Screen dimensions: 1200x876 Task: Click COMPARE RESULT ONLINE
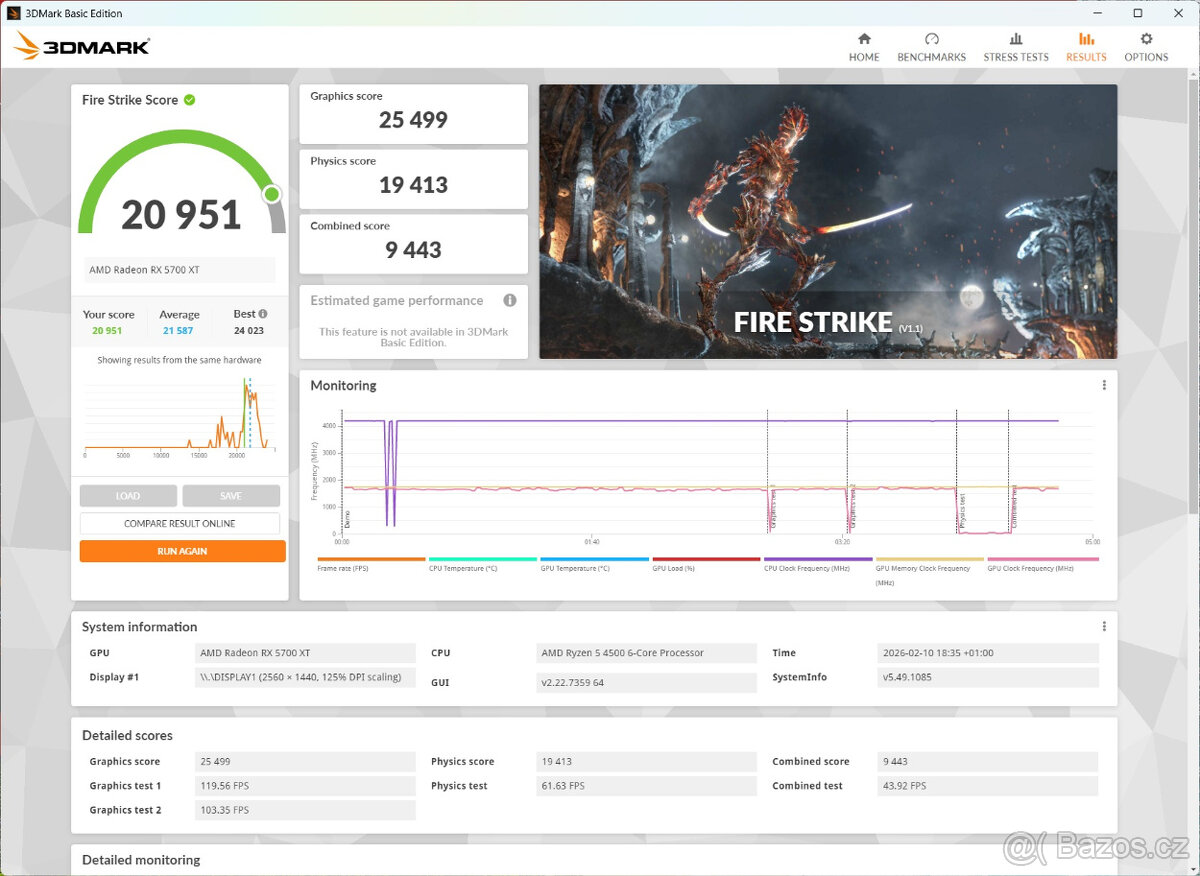[180, 523]
